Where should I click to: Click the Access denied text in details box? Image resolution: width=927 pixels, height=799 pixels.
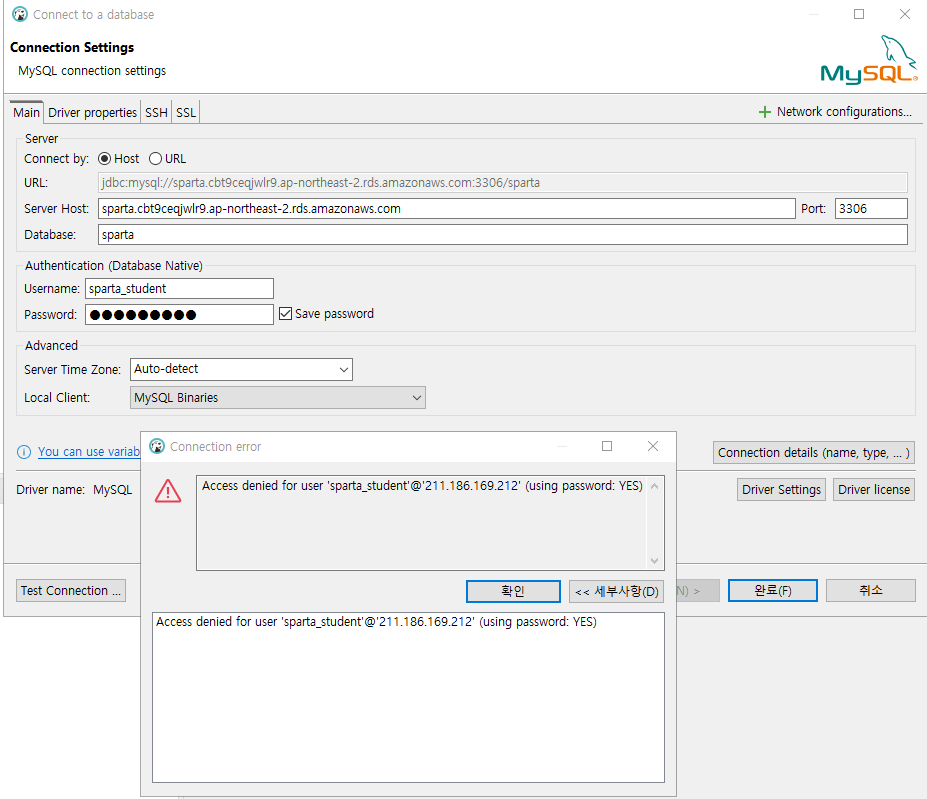tap(376, 622)
